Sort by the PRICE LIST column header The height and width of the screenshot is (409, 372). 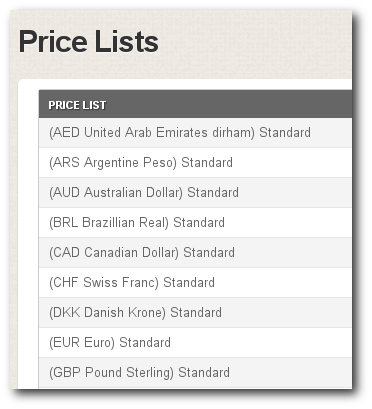tap(77, 105)
